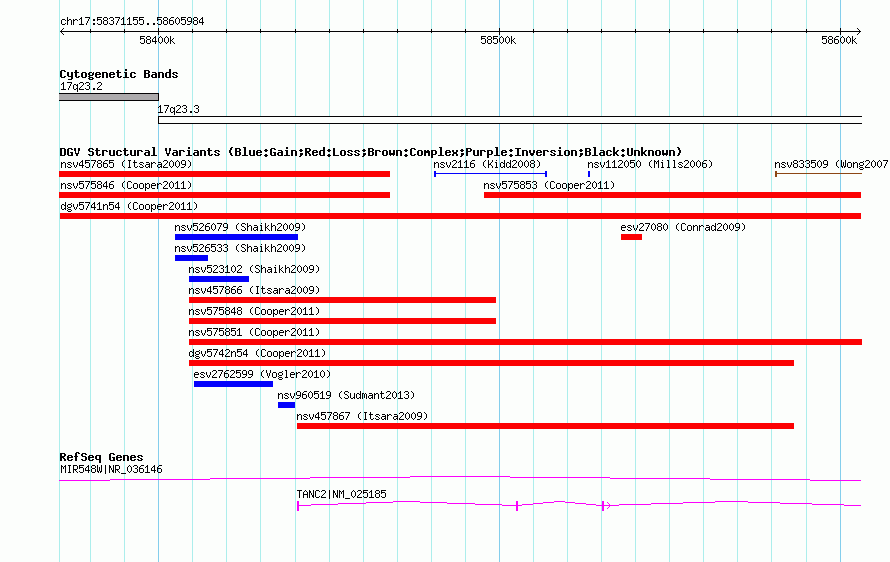The image size is (890, 562).
Task: Select the gray 17q23.2 band bar
Action: click(109, 97)
